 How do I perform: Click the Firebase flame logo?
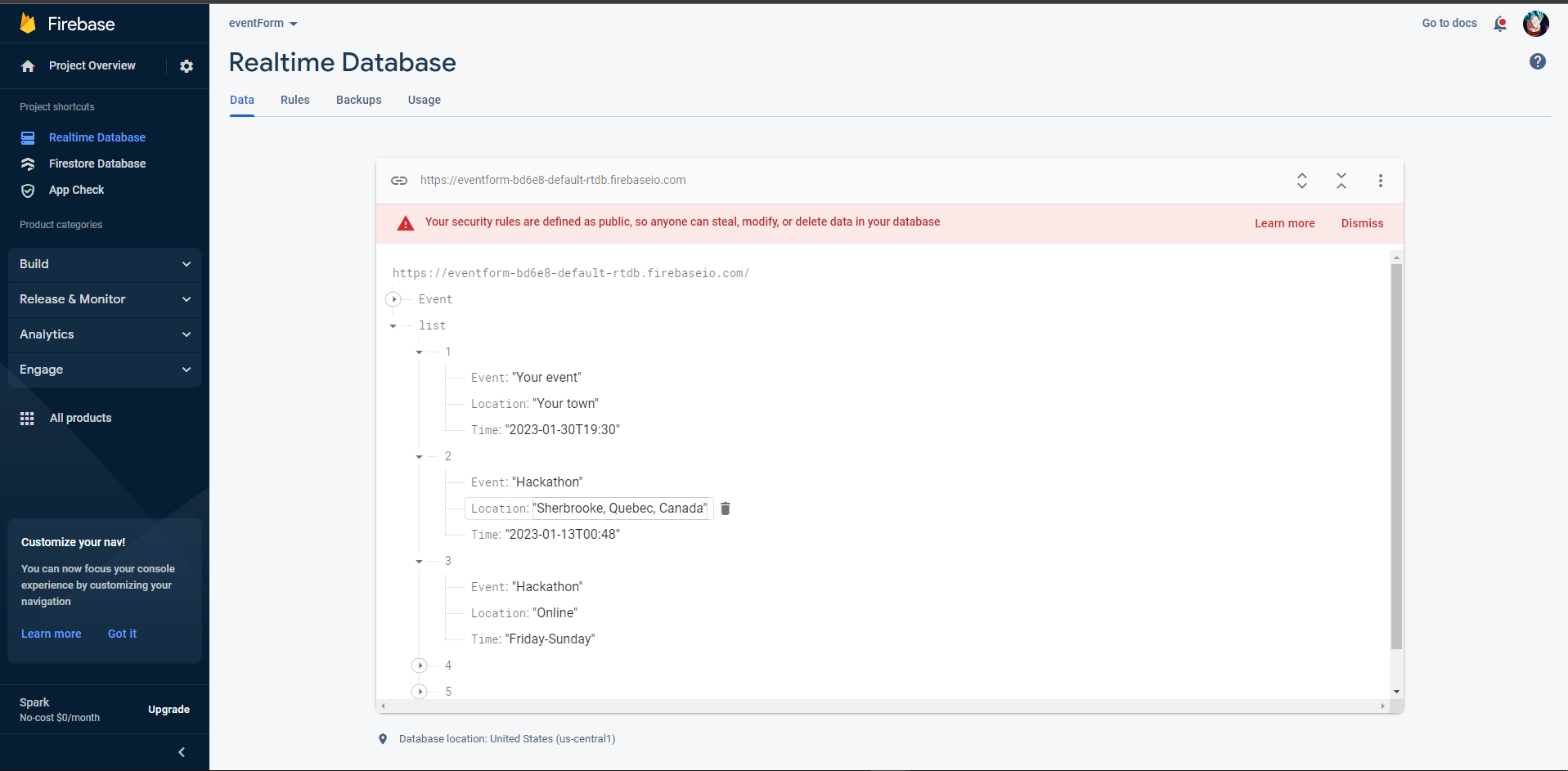click(x=28, y=23)
